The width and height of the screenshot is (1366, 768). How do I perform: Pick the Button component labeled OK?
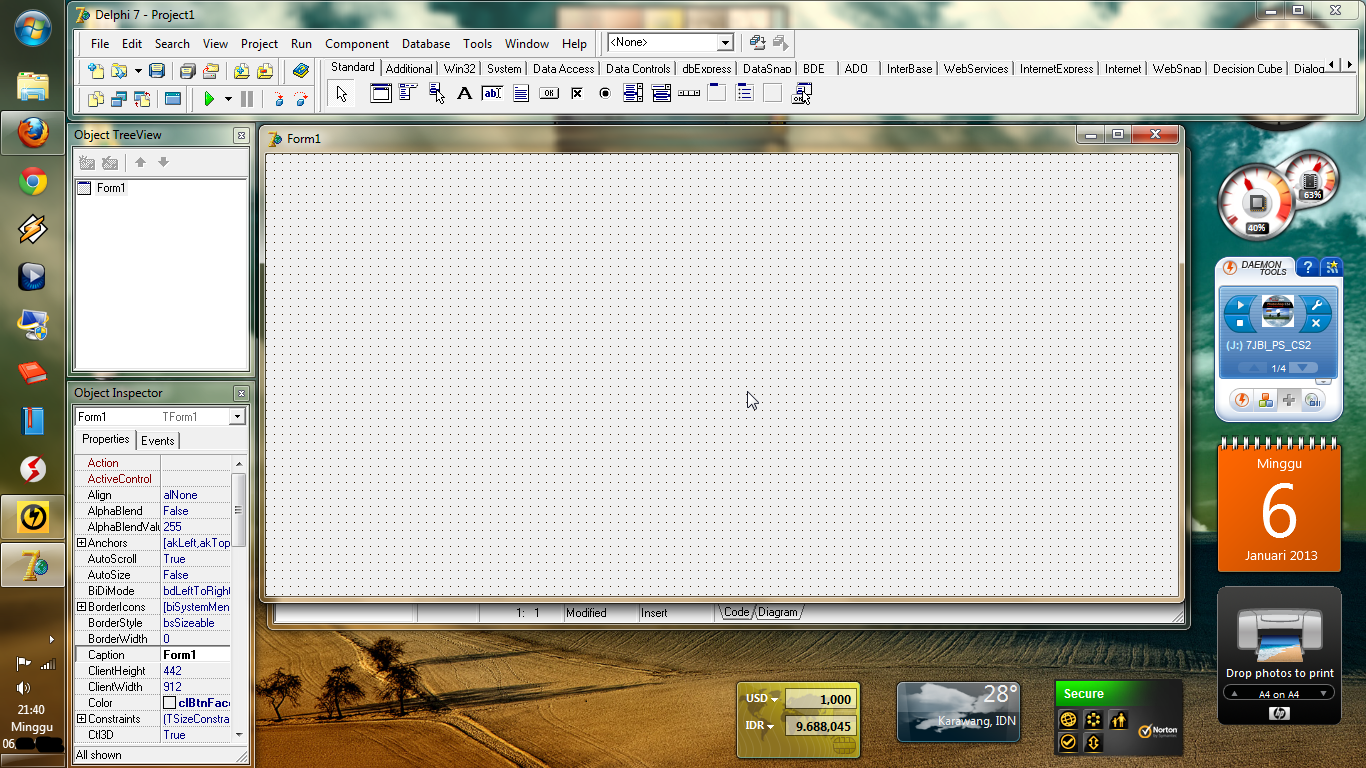[x=549, y=94]
